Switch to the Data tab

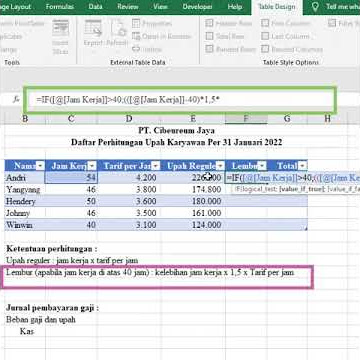click(x=96, y=7)
